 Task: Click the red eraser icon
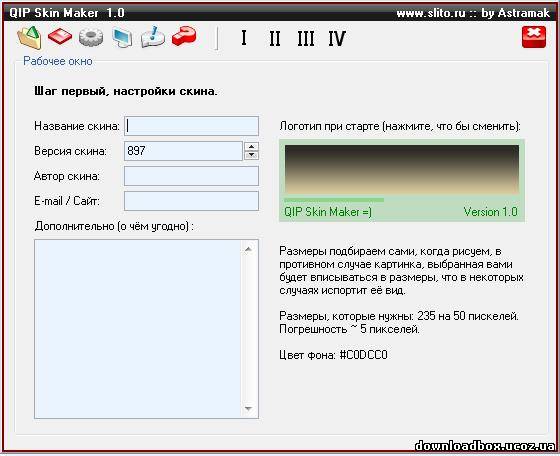tap(60, 37)
